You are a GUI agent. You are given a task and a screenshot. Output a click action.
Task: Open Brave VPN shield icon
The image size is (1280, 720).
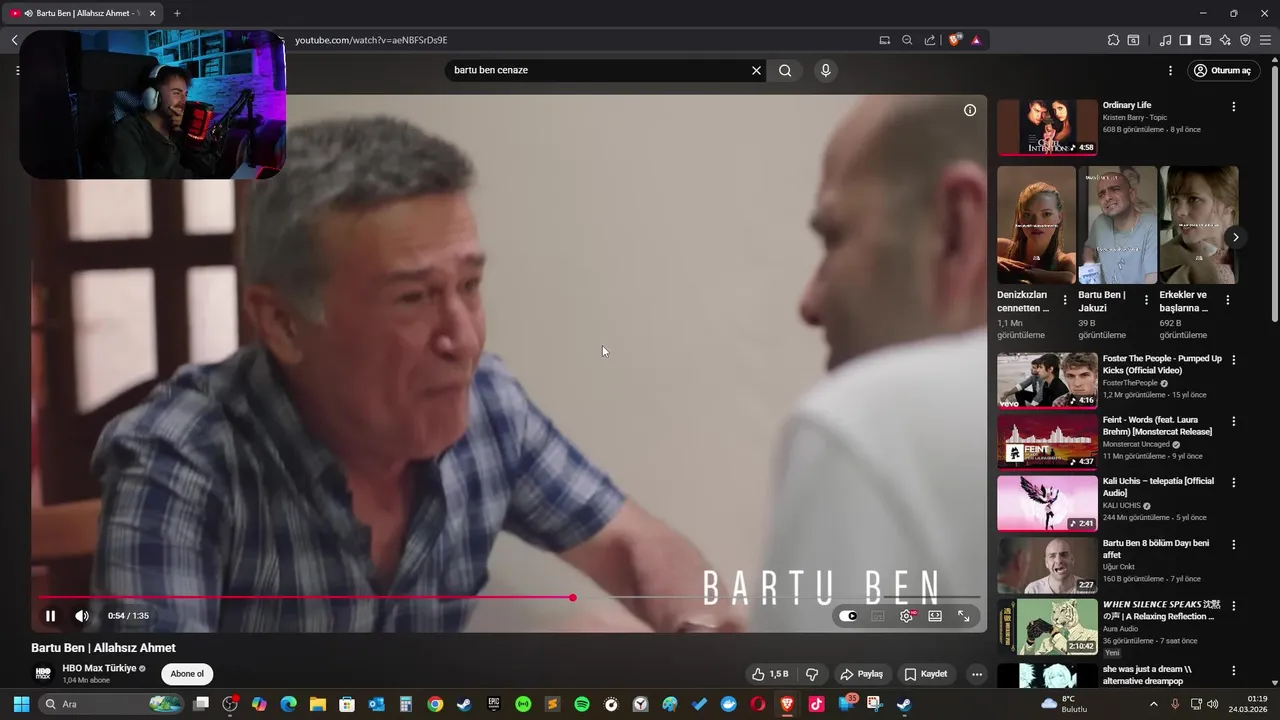[x=1245, y=40]
